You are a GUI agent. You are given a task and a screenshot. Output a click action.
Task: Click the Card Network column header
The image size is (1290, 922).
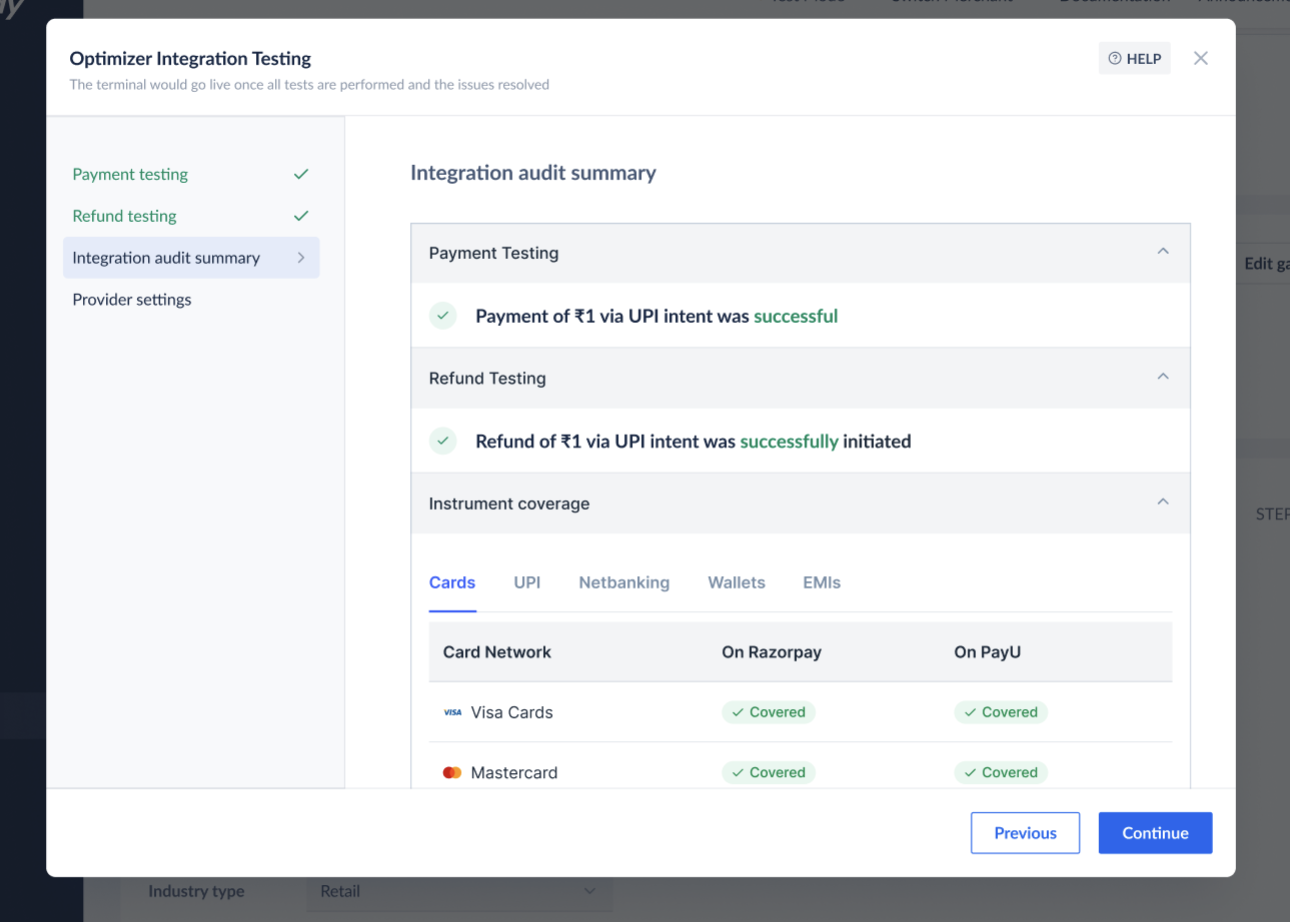(497, 652)
